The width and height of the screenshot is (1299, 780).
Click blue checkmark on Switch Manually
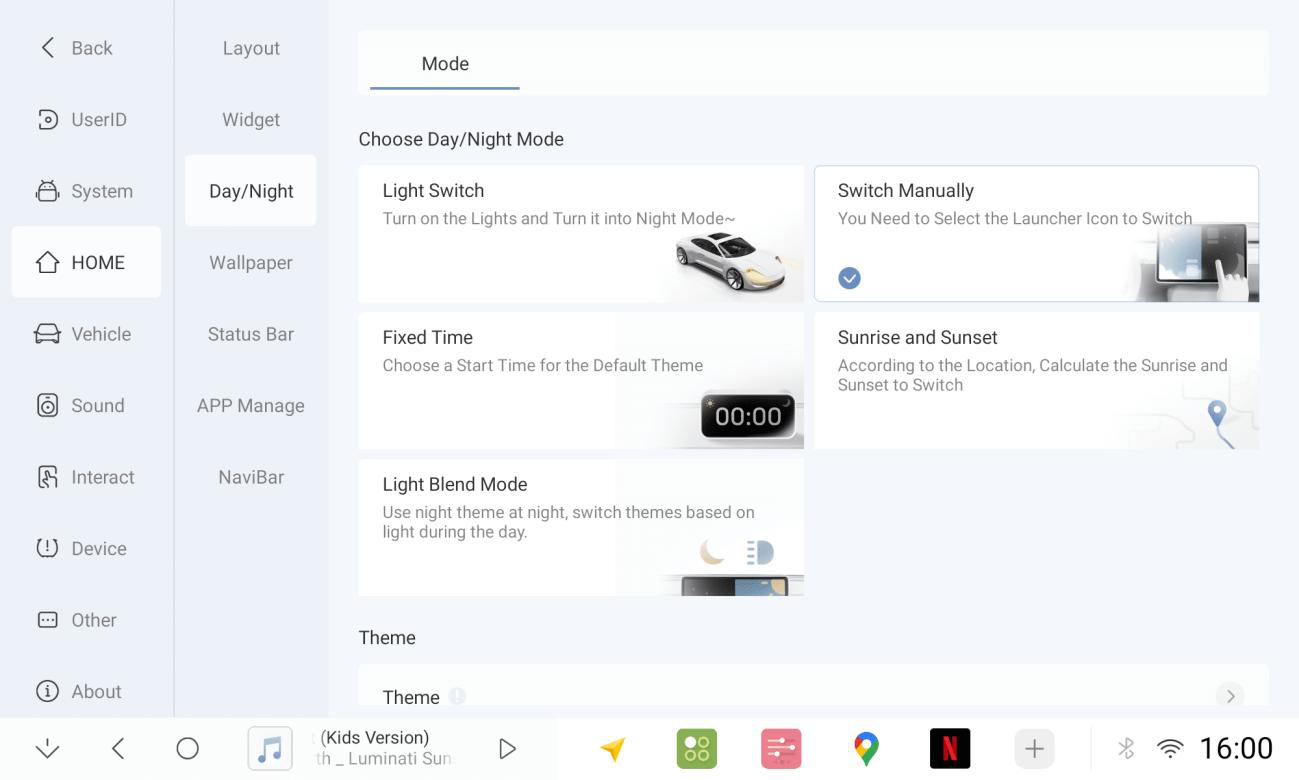tap(849, 278)
